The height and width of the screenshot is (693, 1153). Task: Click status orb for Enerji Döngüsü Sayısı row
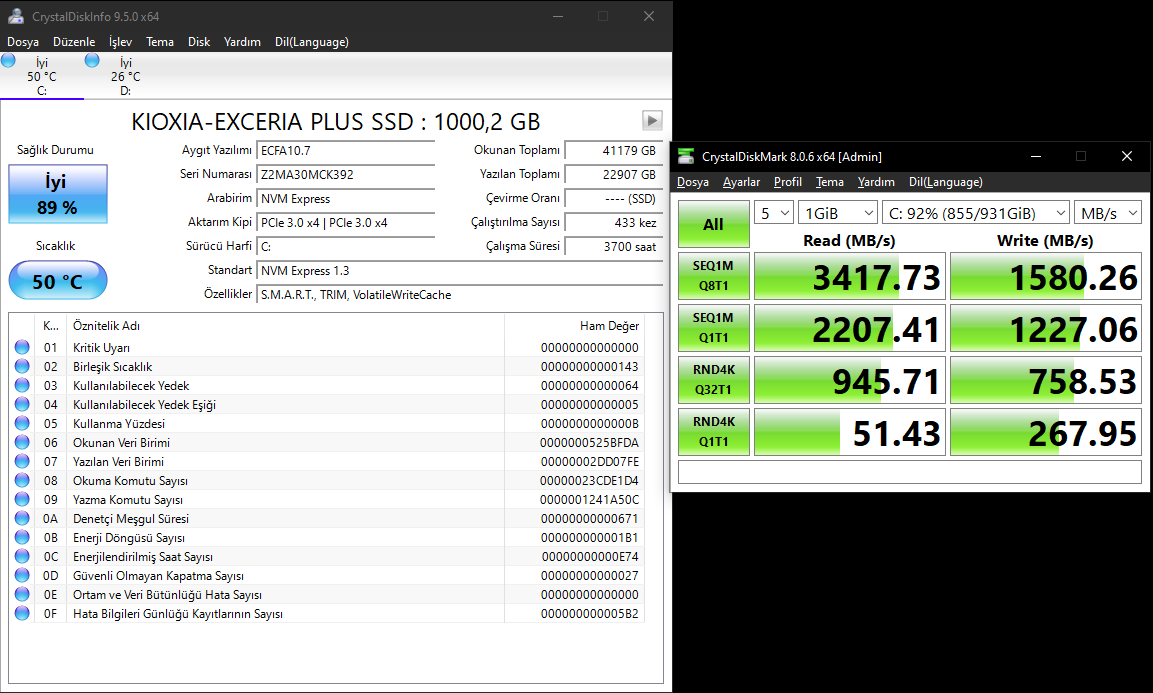[22, 537]
